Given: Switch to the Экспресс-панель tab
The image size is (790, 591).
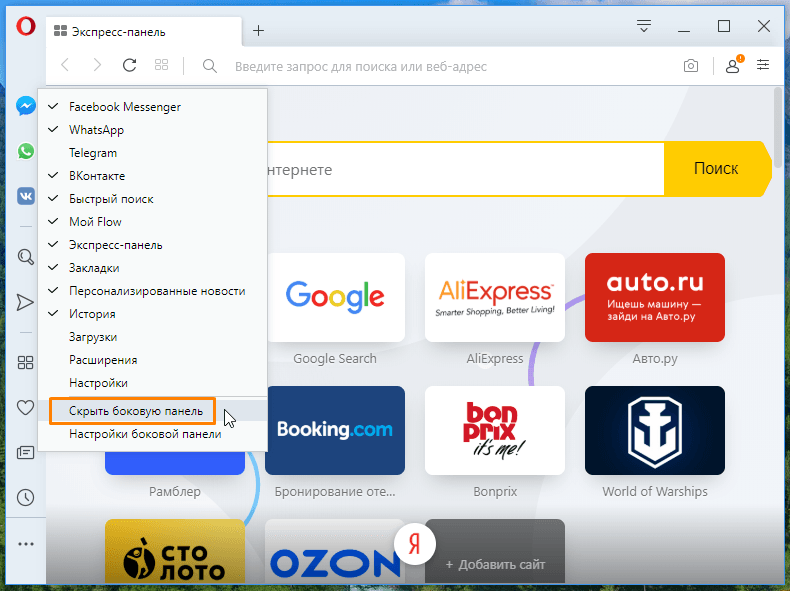Looking at the screenshot, I should pyautogui.click(x=144, y=31).
